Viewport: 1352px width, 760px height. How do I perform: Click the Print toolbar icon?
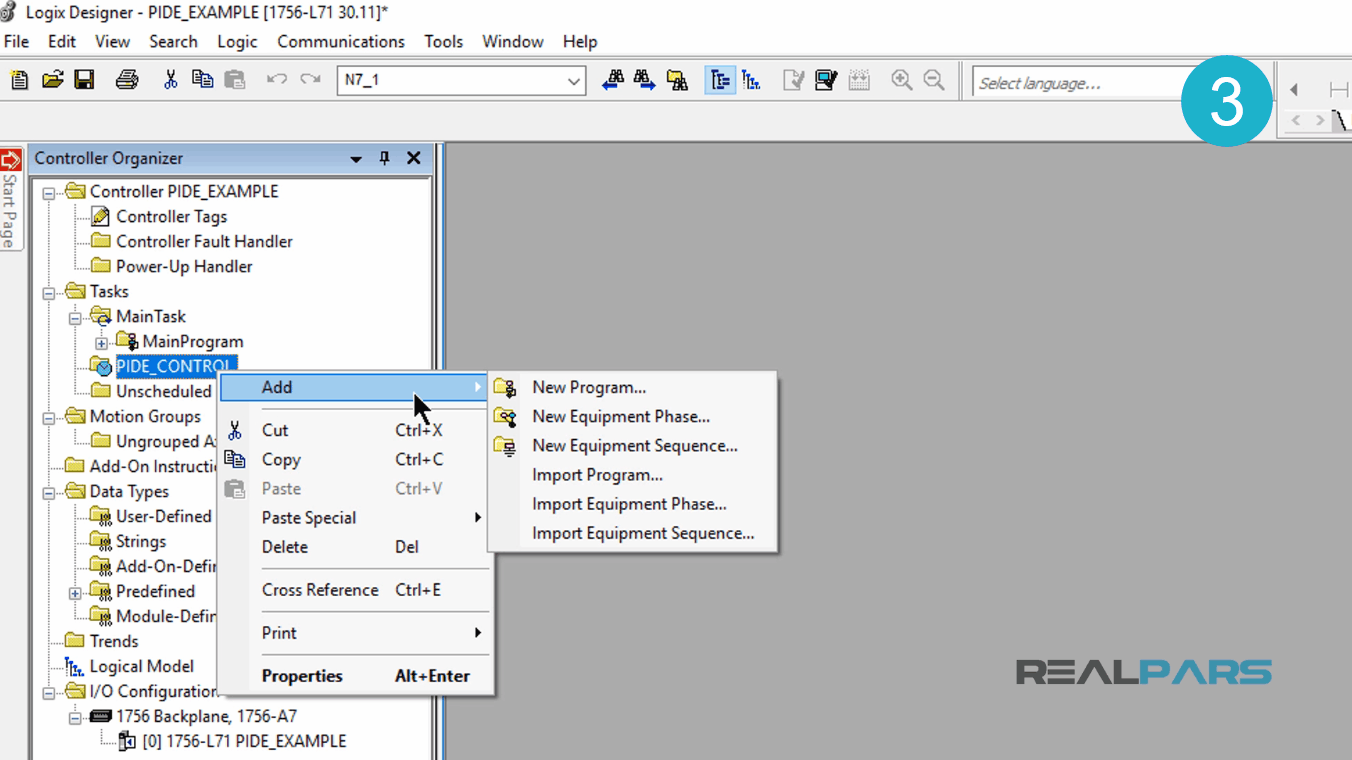[x=126, y=80]
